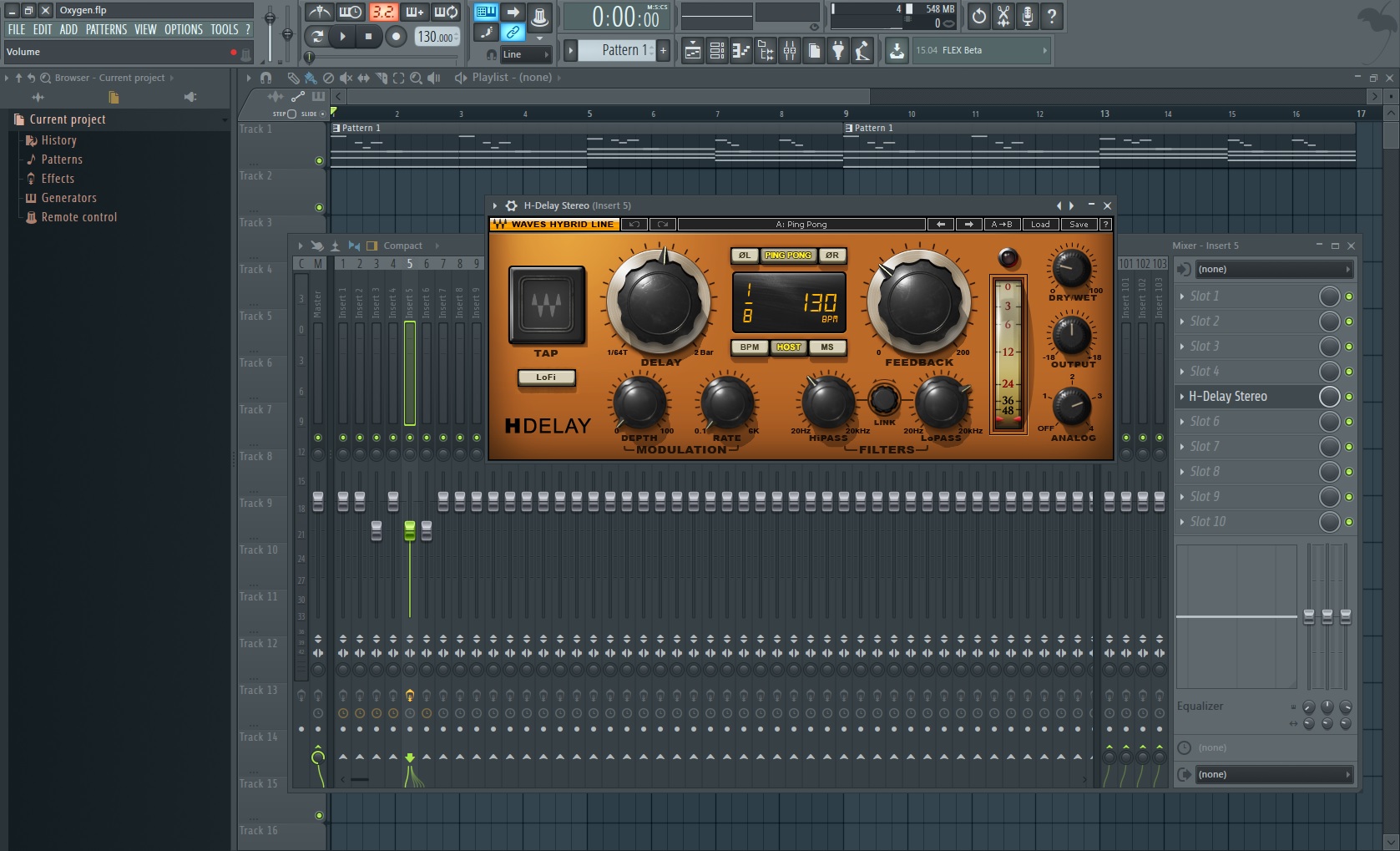Image resolution: width=1400 pixels, height=851 pixels.
Task: Start playback with the play button
Action: pos(342,37)
